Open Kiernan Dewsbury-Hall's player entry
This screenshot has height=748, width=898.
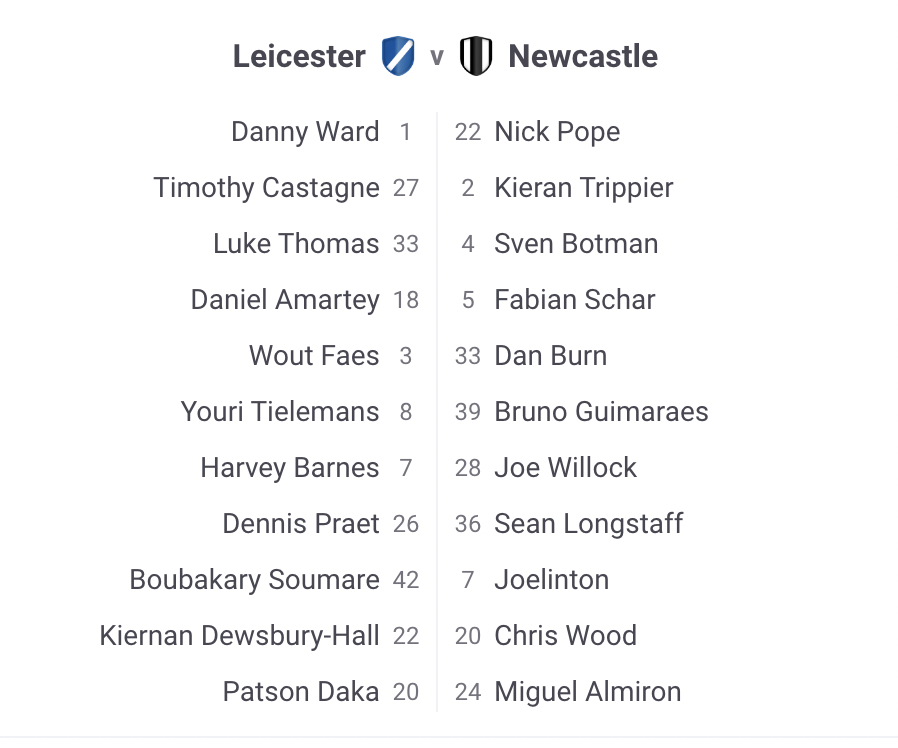point(240,636)
